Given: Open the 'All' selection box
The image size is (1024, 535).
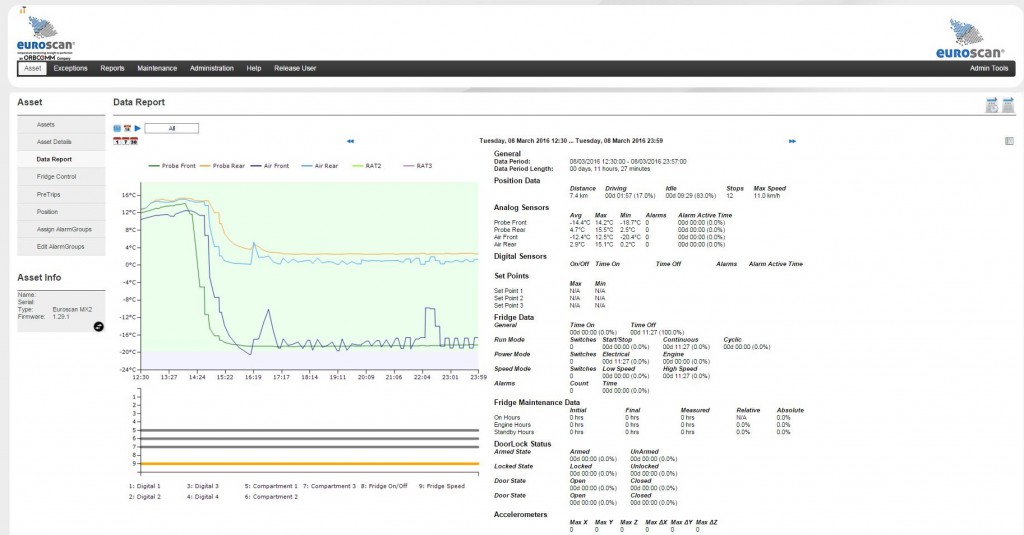Looking at the screenshot, I should coord(172,129).
